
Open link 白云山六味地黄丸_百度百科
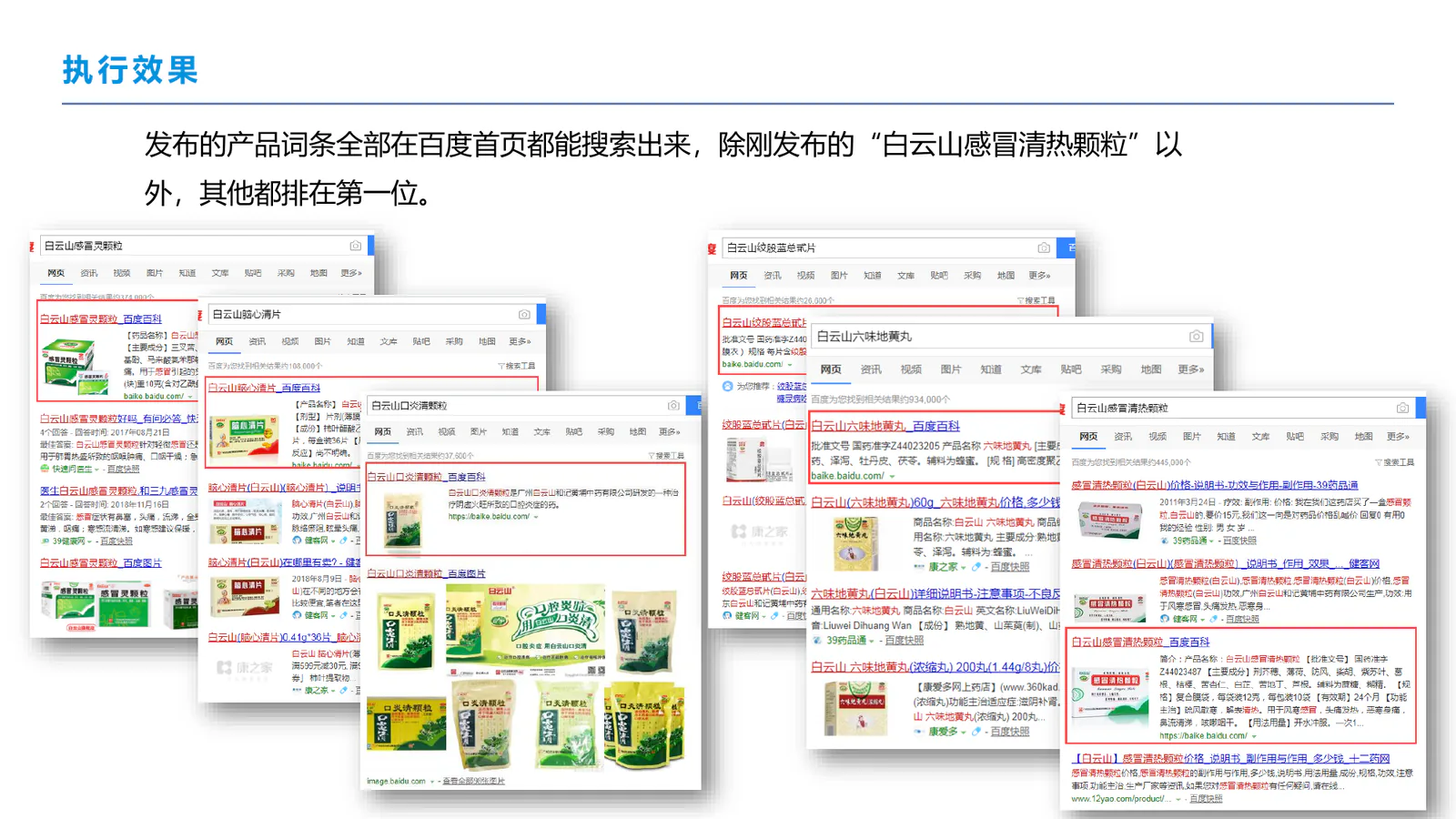click(885, 426)
